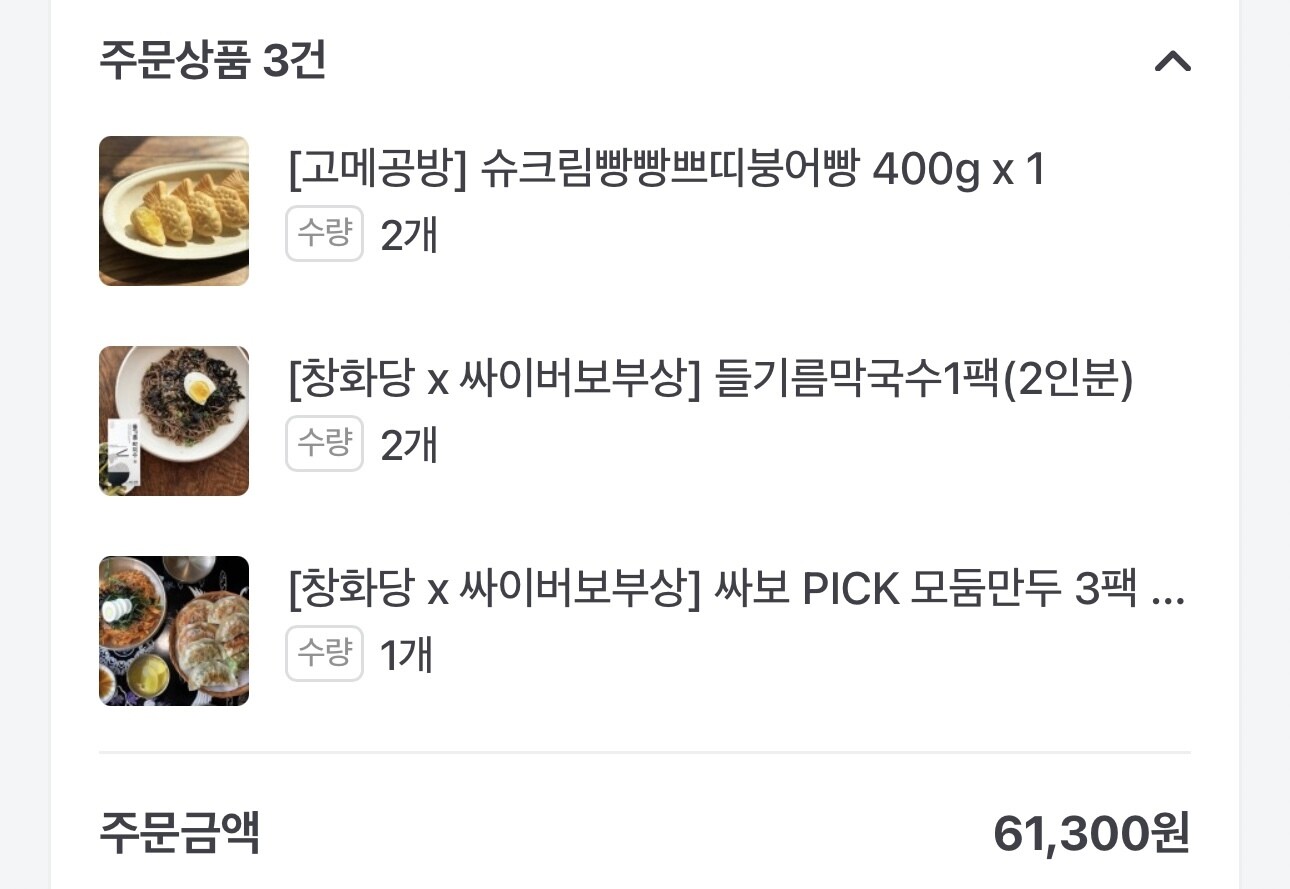This screenshot has width=1290, height=889.
Task: Click first [창화당 x 싸이버보부상] brand tag on 막국수
Action: pos(495,380)
